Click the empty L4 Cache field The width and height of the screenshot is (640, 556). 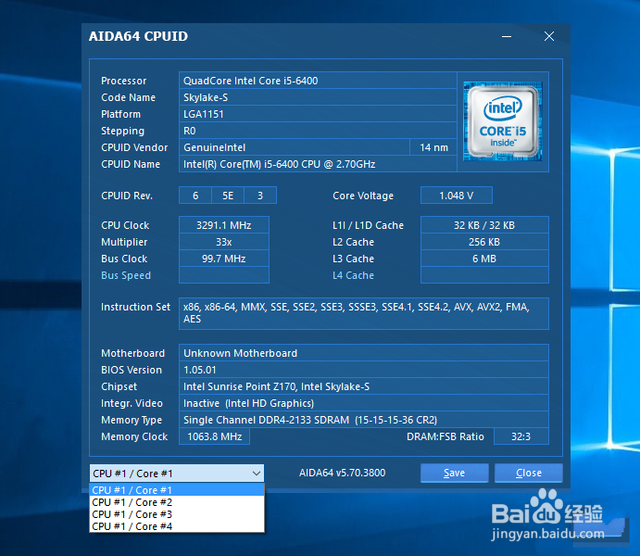484,275
